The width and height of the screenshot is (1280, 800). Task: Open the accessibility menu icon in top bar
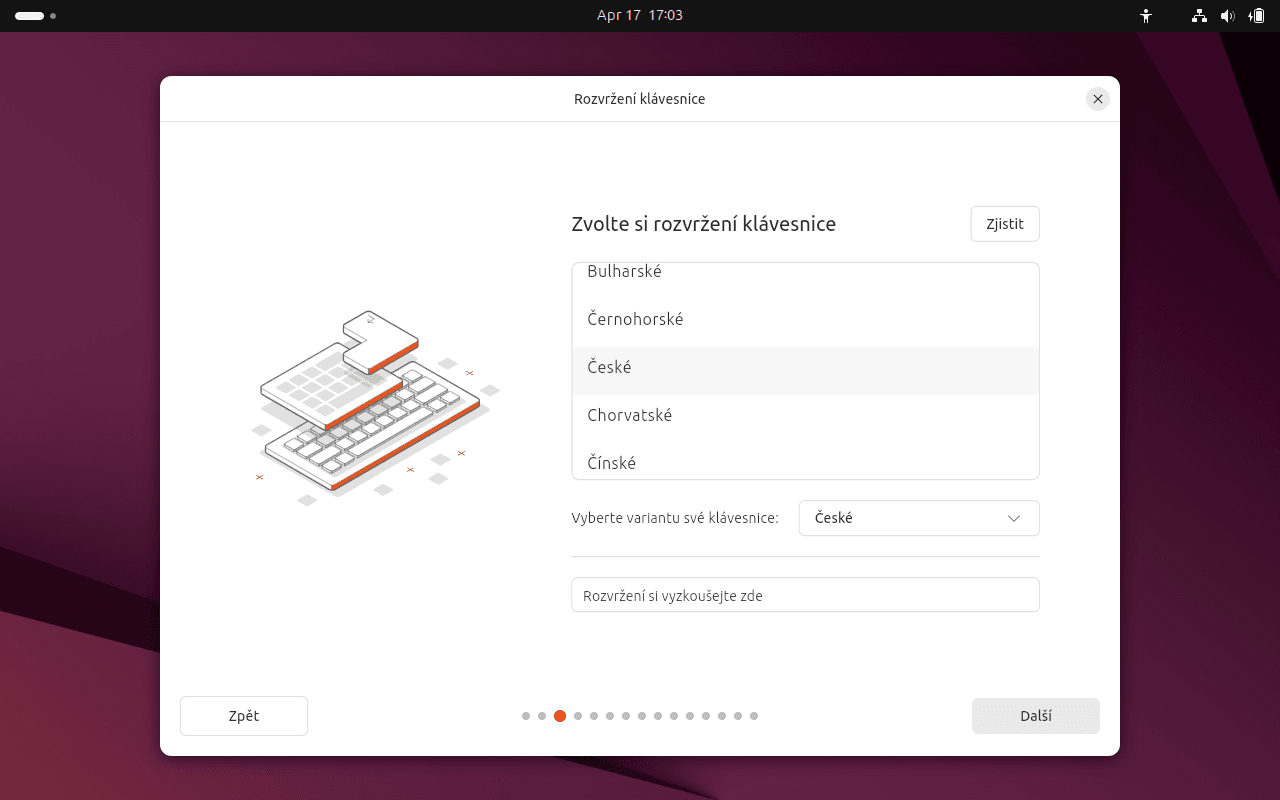1146,16
